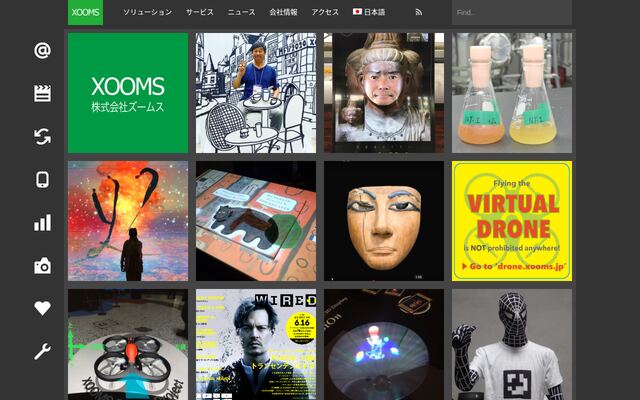This screenshot has height=400, width=640.
Task: Open the bar chart icon
Action: (x=42, y=223)
